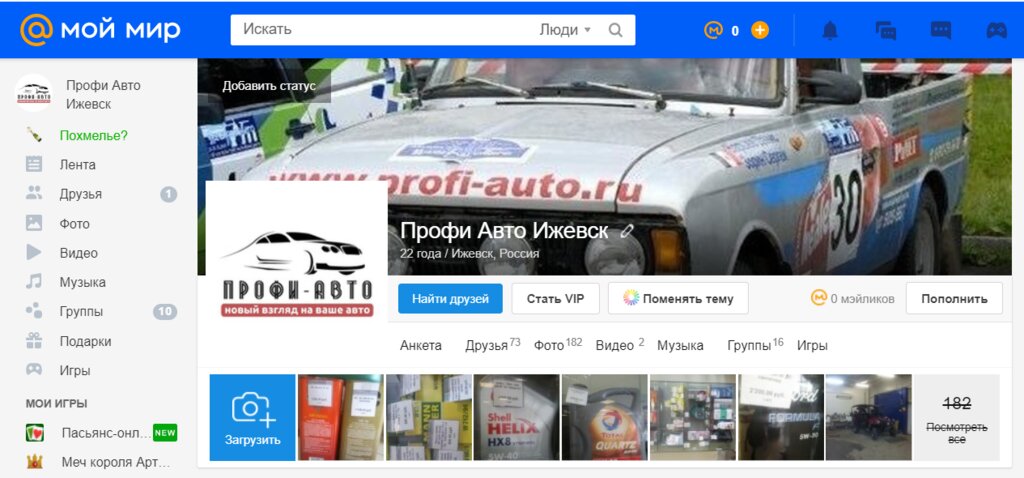Switch to the Видео 2 tab
Screen dimensions: 1024x478
point(620,345)
